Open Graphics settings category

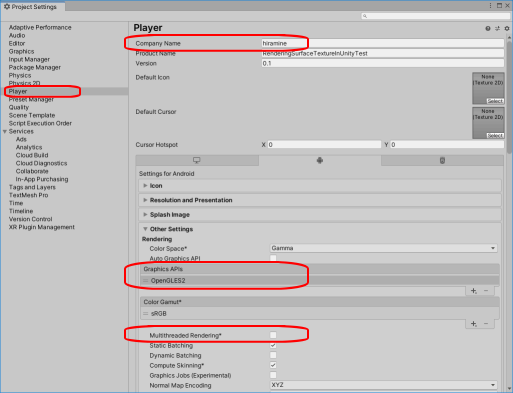[x=21, y=51]
